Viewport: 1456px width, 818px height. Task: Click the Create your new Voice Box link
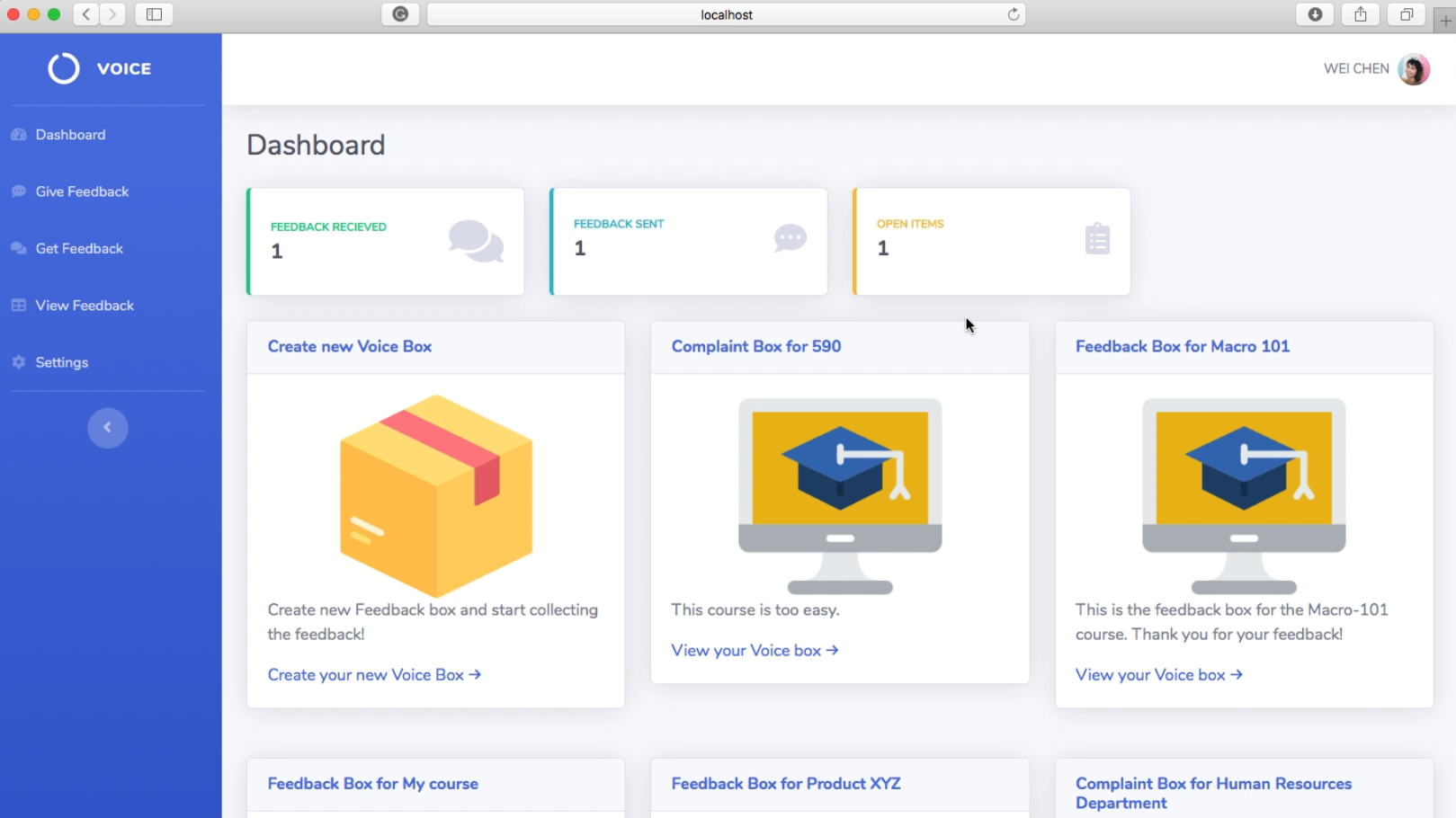pyautogui.click(x=374, y=674)
